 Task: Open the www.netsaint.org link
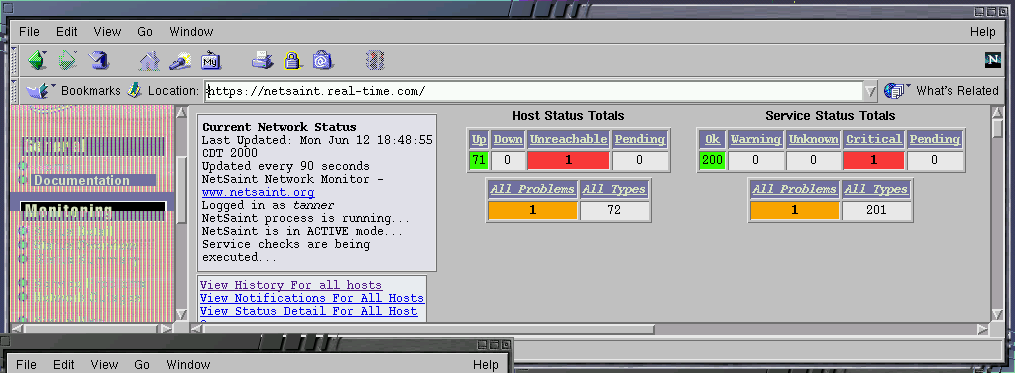(258, 192)
